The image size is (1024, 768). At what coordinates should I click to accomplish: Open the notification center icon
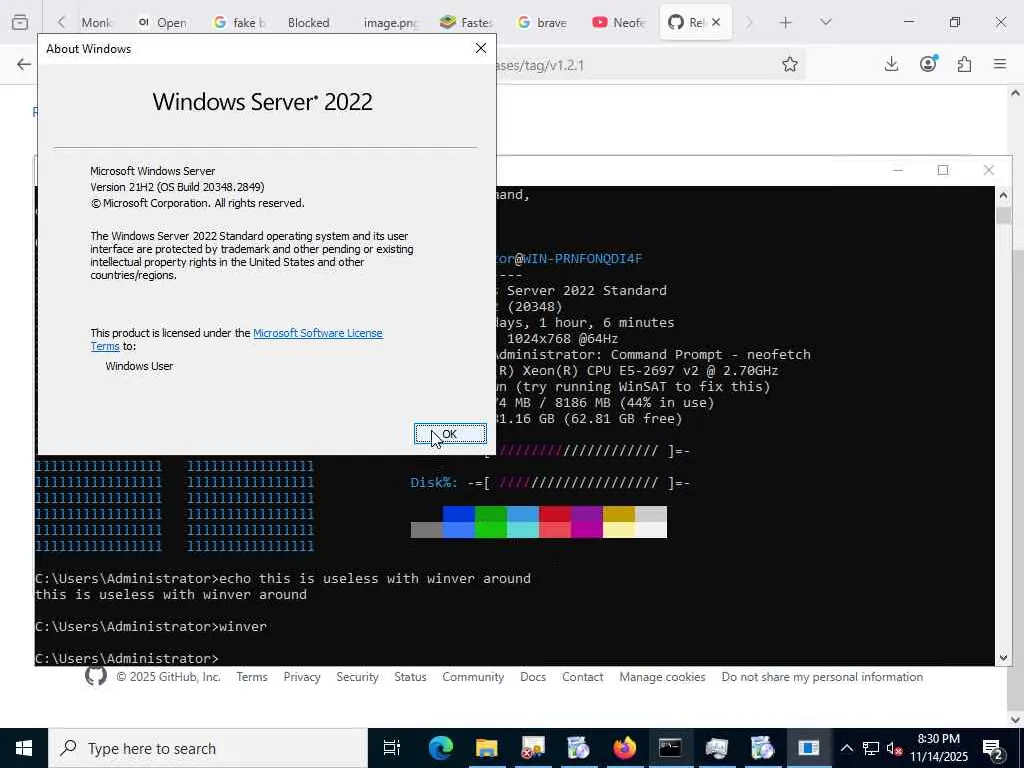(x=993, y=748)
